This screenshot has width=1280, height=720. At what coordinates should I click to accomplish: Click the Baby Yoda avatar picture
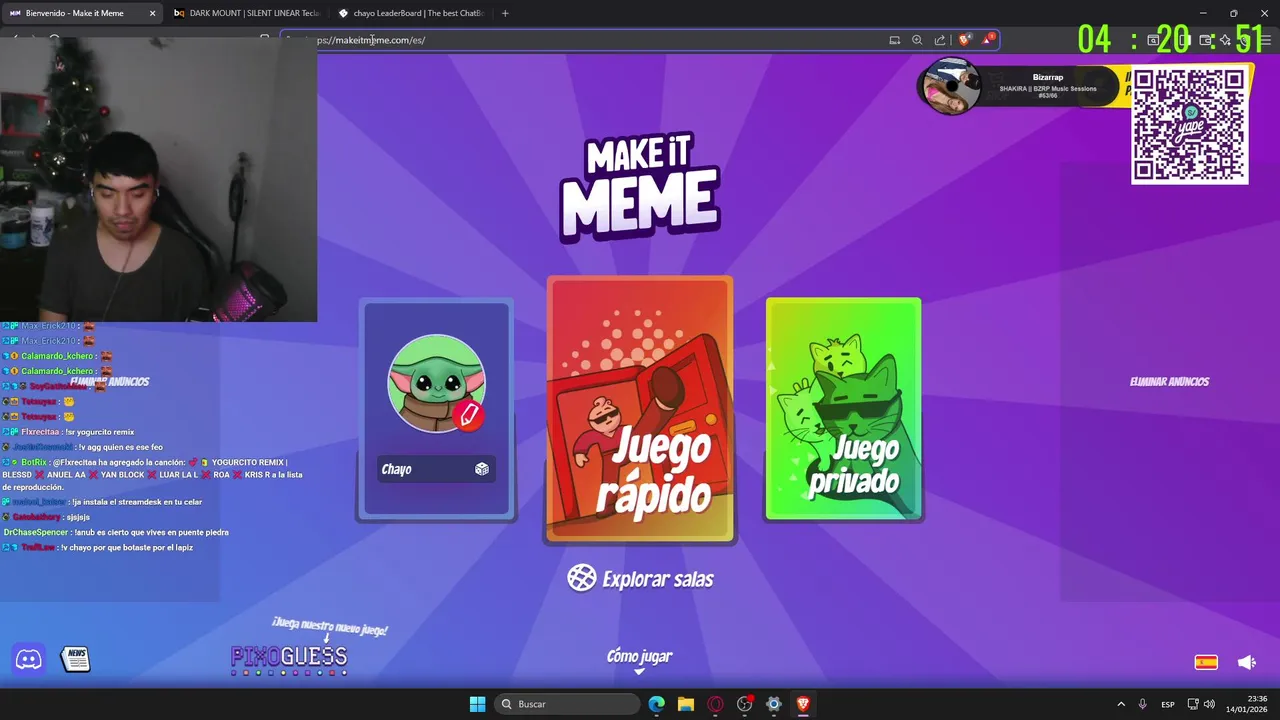click(436, 384)
